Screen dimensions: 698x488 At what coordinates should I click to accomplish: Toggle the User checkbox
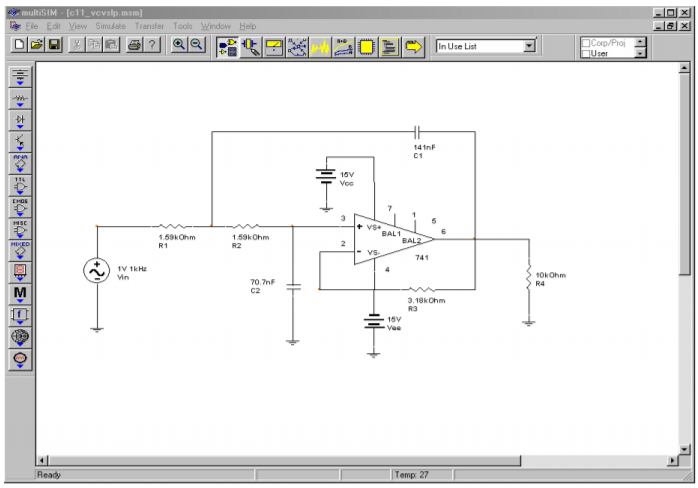[x=586, y=53]
